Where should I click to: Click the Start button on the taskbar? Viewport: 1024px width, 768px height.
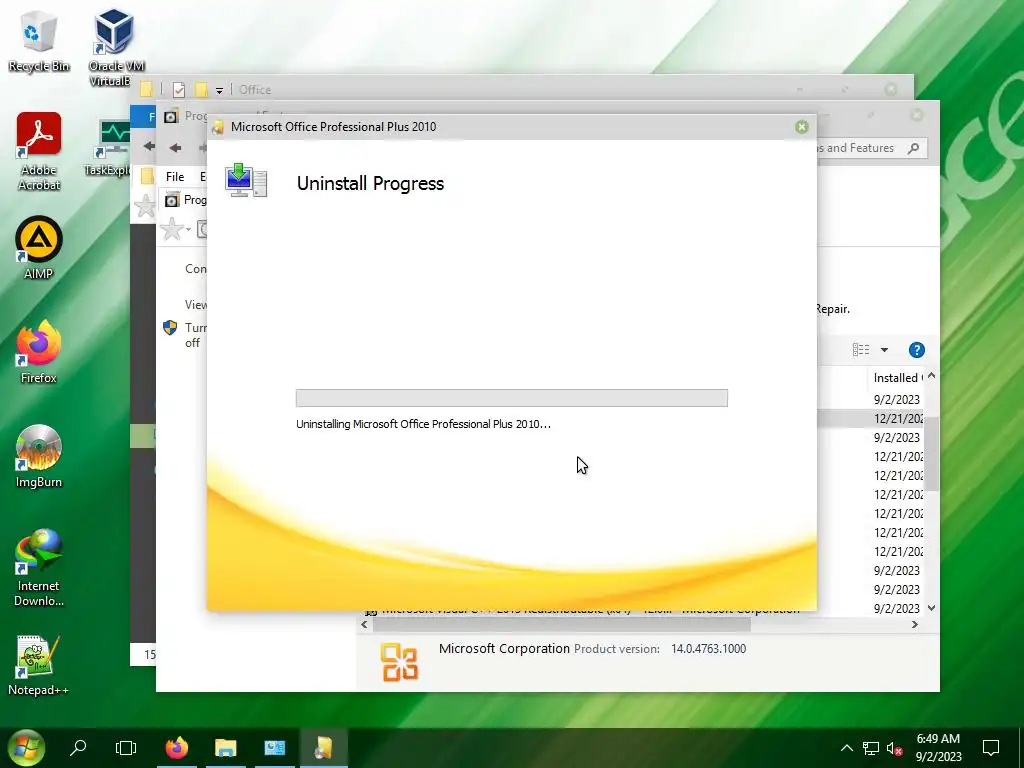25,748
